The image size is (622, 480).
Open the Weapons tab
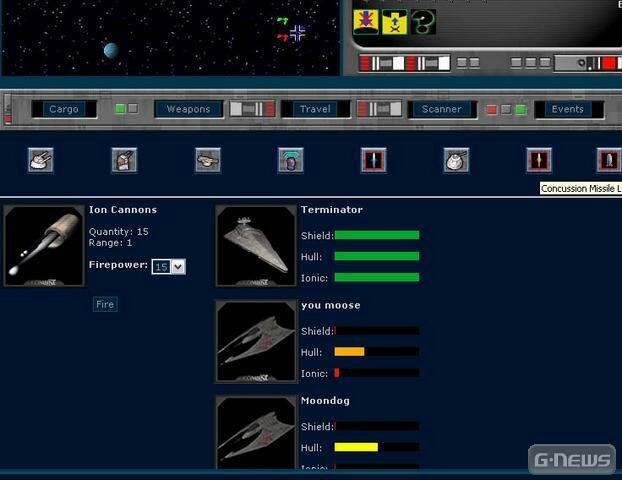pyautogui.click(x=188, y=109)
